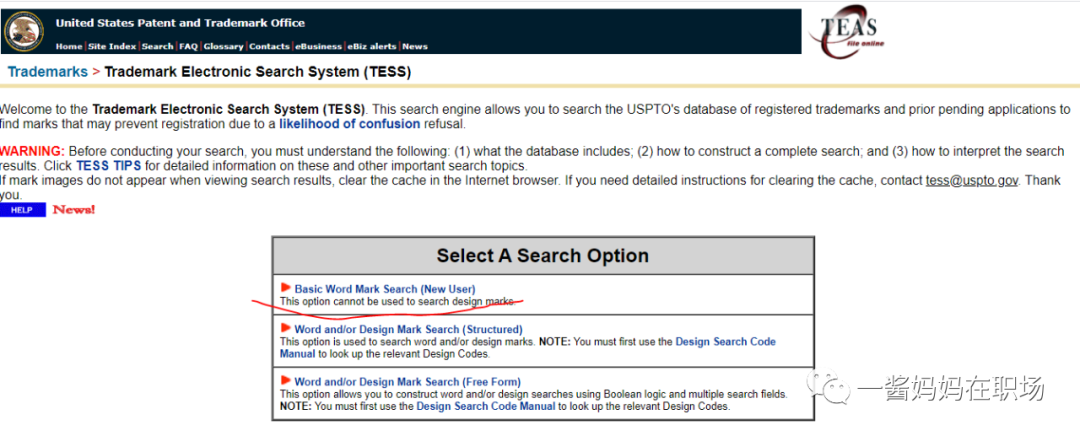Click the red arrow beside Free Form search option
The width and height of the screenshot is (1080, 436).
(286, 380)
